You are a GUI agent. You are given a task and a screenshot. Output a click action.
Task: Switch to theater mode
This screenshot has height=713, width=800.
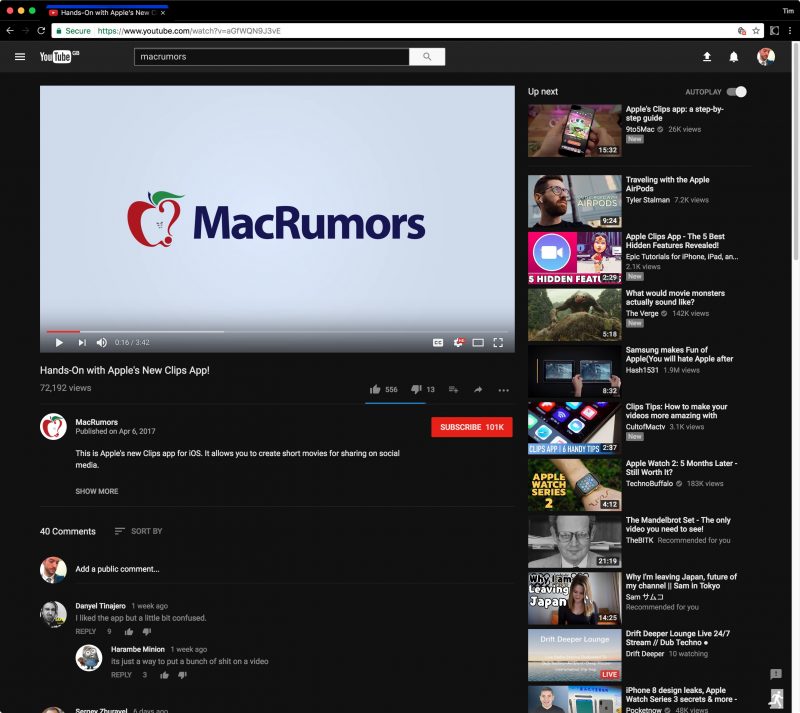pyautogui.click(x=478, y=342)
